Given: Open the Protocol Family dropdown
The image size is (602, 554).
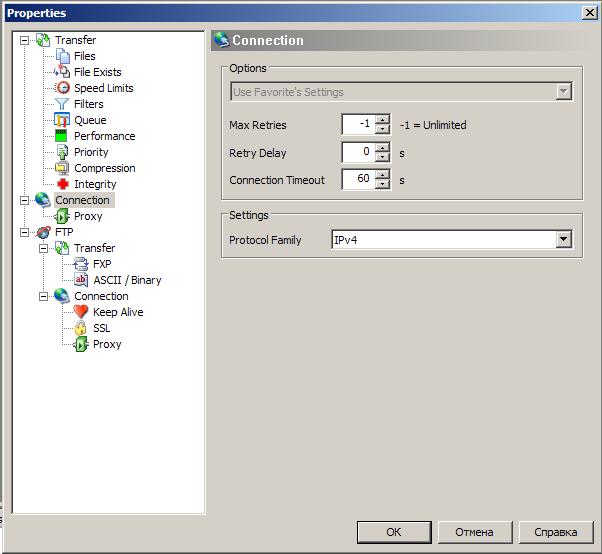Looking at the screenshot, I should pyautogui.click(x=563, y=240).
